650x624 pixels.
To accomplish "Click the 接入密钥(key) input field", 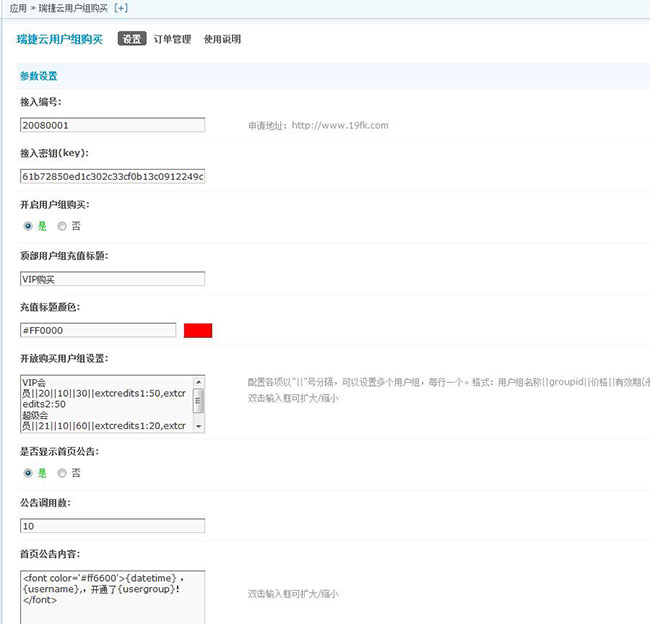I will point(112,176).
